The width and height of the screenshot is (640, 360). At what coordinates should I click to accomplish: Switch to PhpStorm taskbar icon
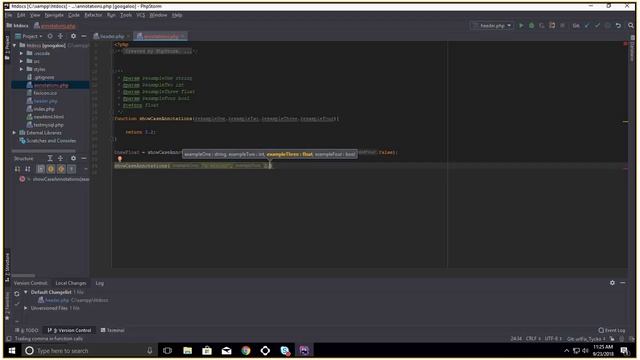point(304,351)
